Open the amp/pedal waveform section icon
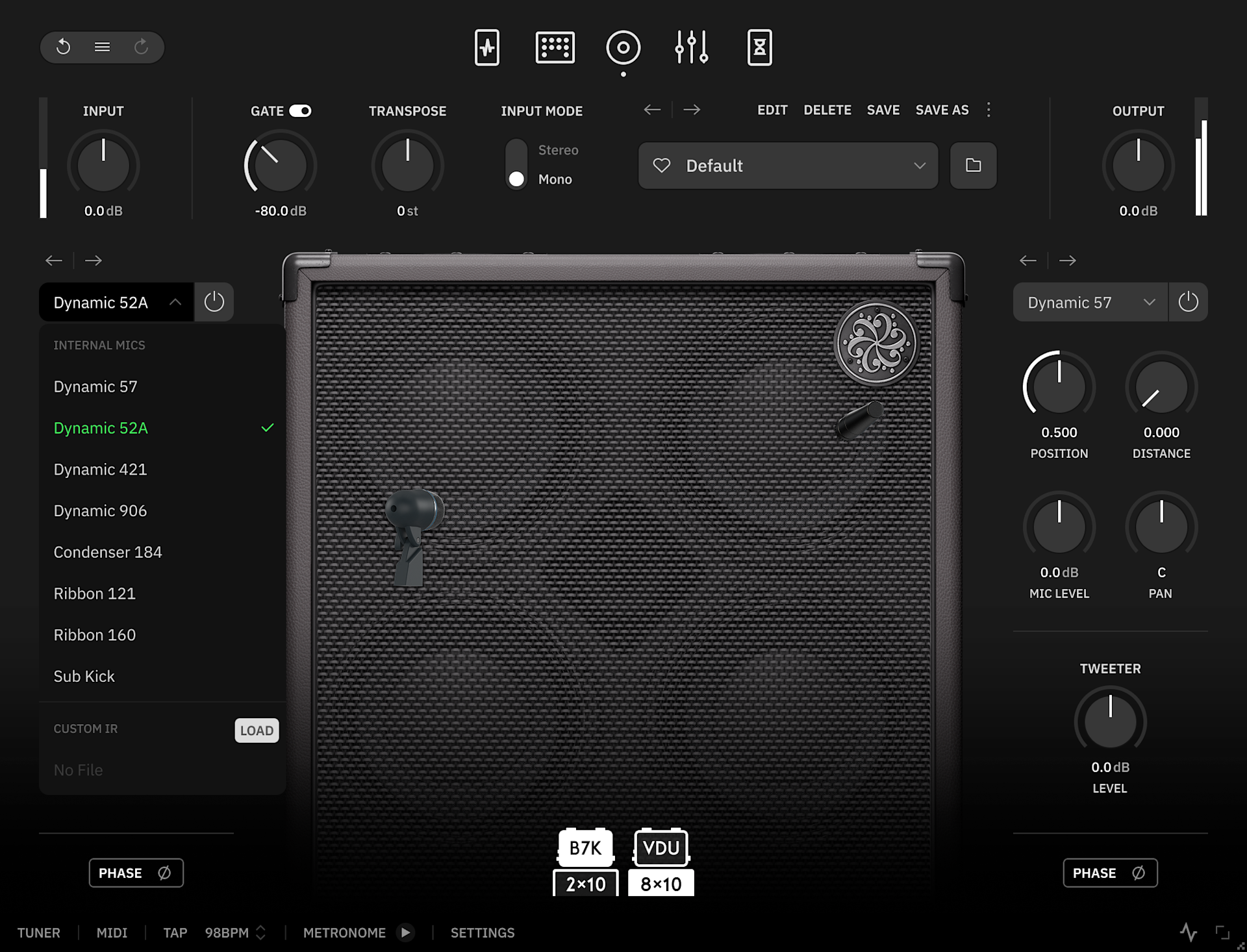The image size is (1247, 952). [x=487, y=47]
